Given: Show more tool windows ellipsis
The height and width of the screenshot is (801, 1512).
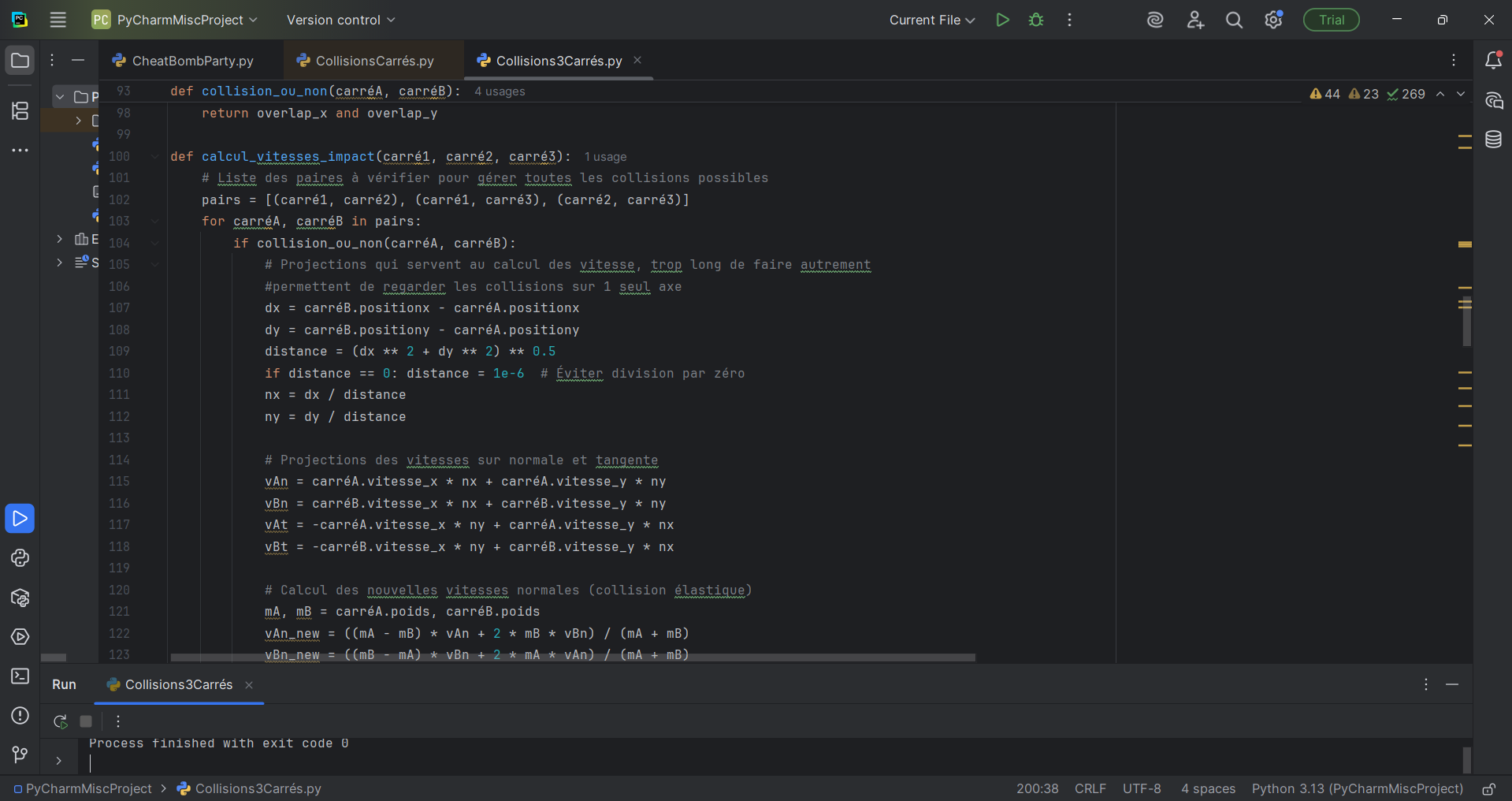Looking at the screenshot, I should (x=20, y=150).
